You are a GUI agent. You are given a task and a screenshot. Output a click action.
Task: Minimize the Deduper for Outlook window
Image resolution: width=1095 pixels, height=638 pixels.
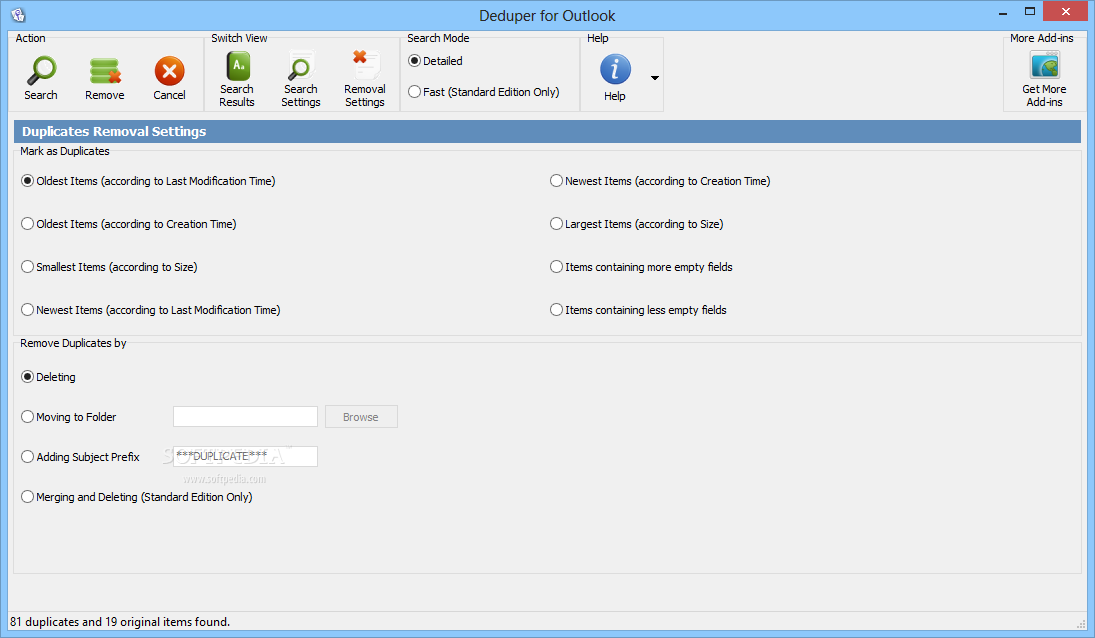[x=1003, y=12]
